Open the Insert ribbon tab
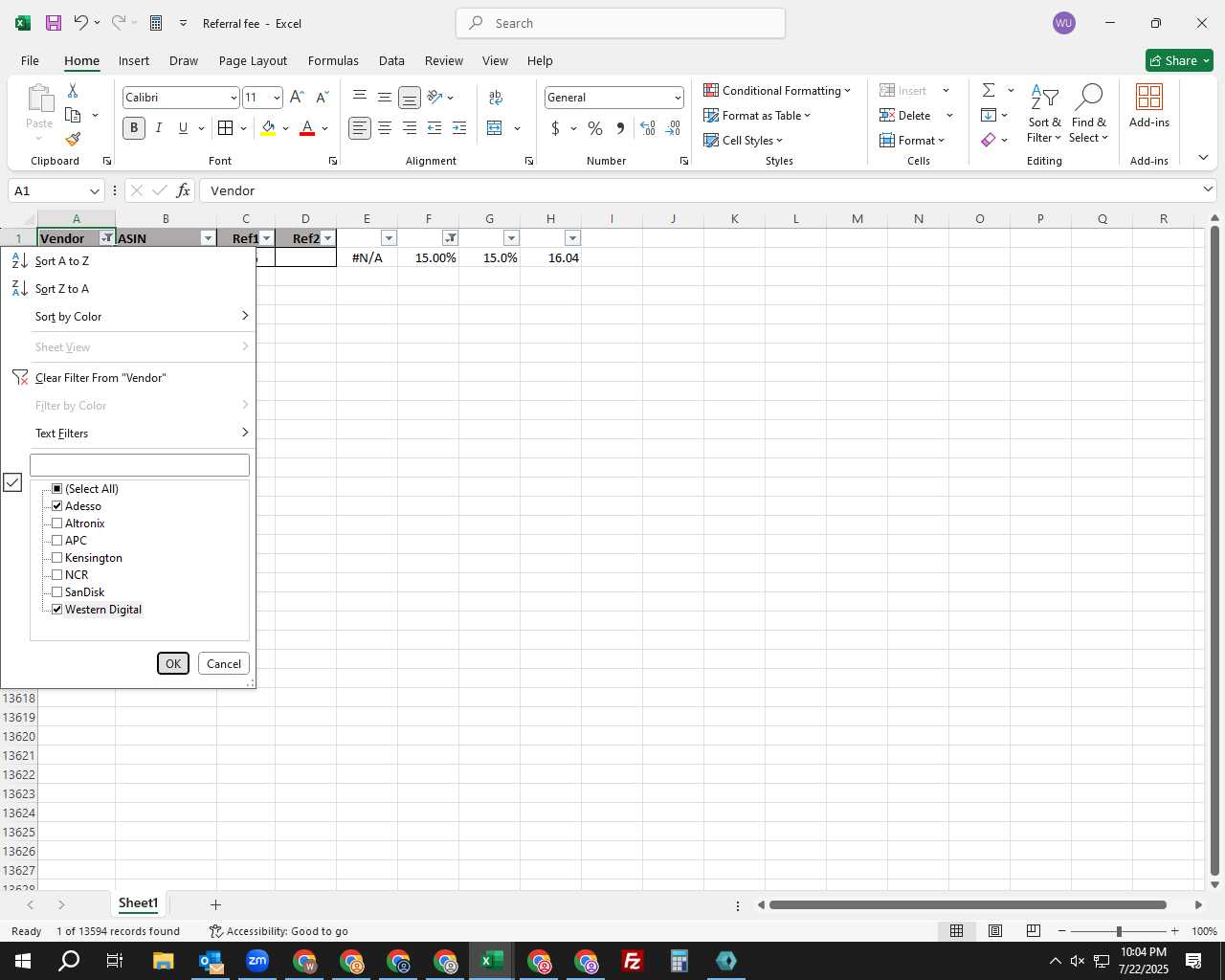The width and height of the screenshot is (1225, 980). [x=134, y=60]
